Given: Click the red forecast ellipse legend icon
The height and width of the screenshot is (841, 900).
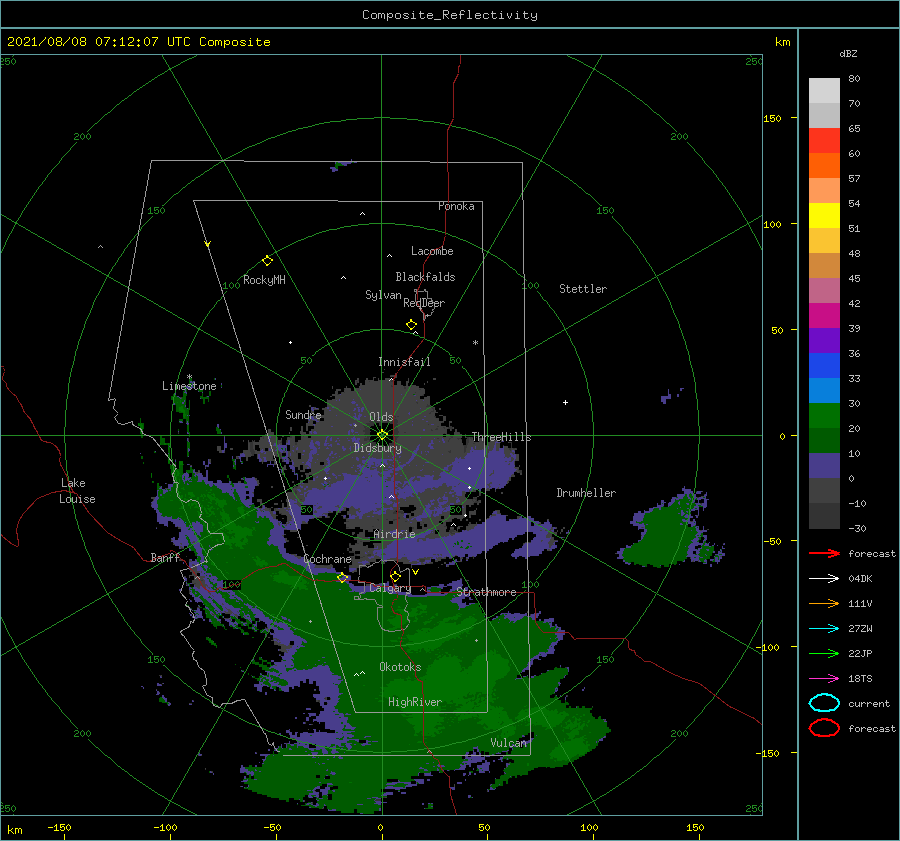Looking at the screenshot, I should pyautogui.click(x=824, y=728).
